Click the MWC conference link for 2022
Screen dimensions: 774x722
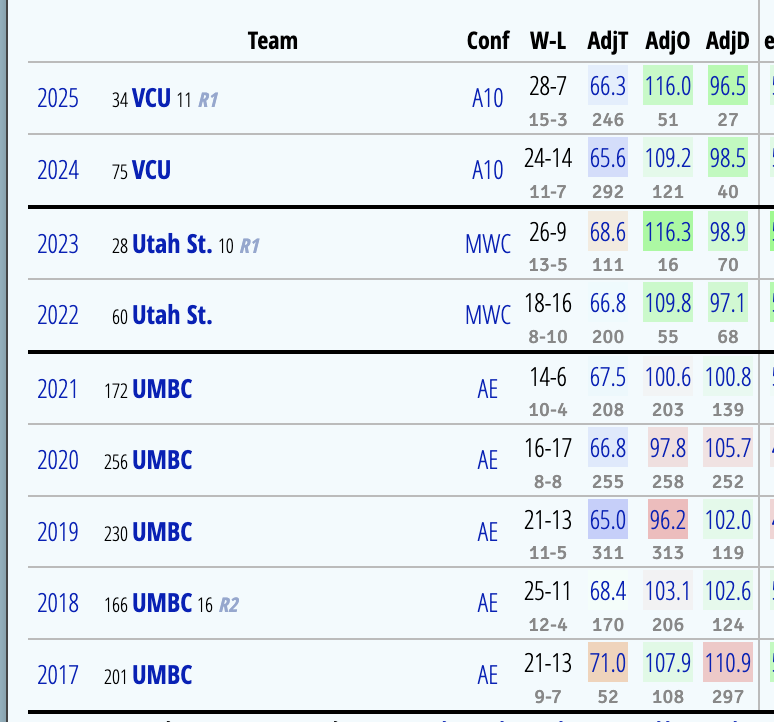488,316
